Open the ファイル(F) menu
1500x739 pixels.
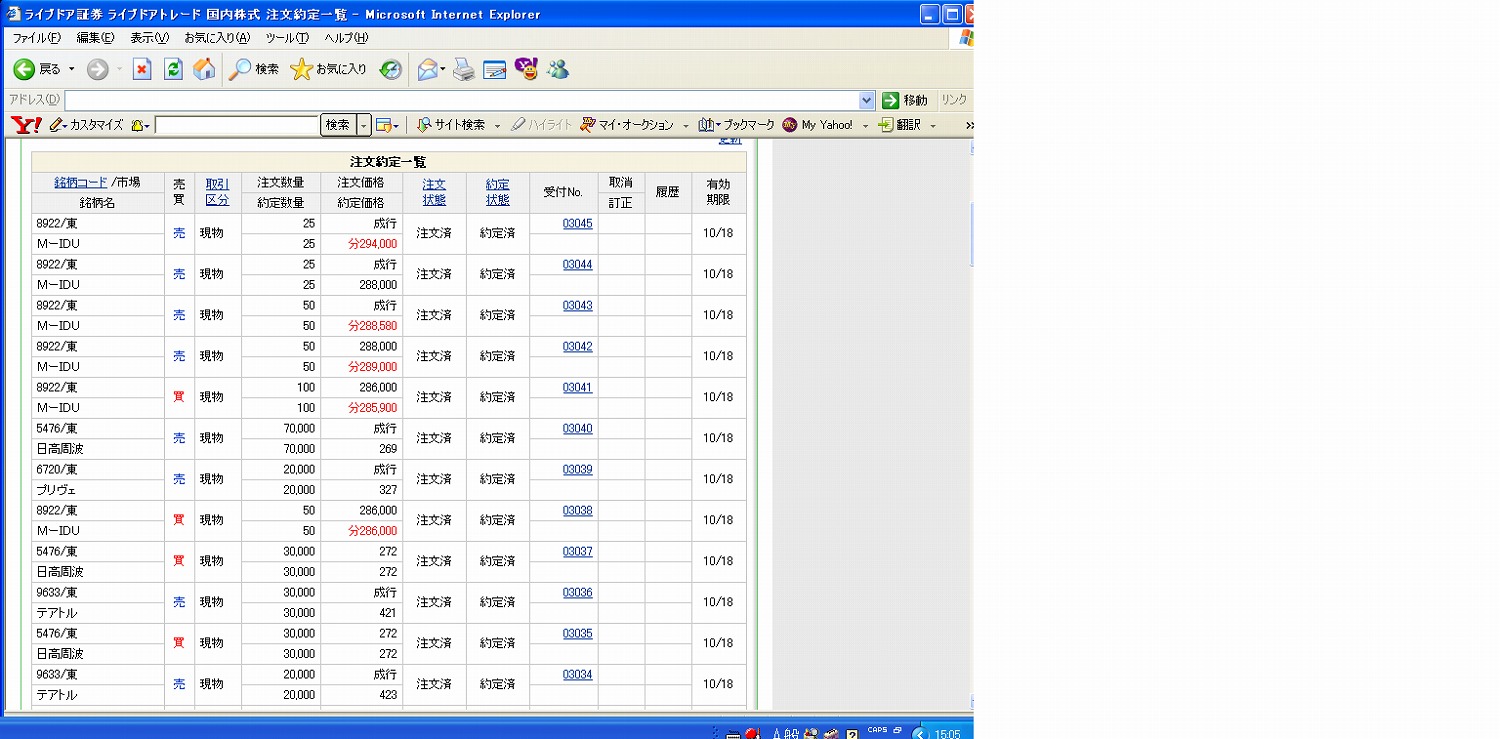(36, 38)
